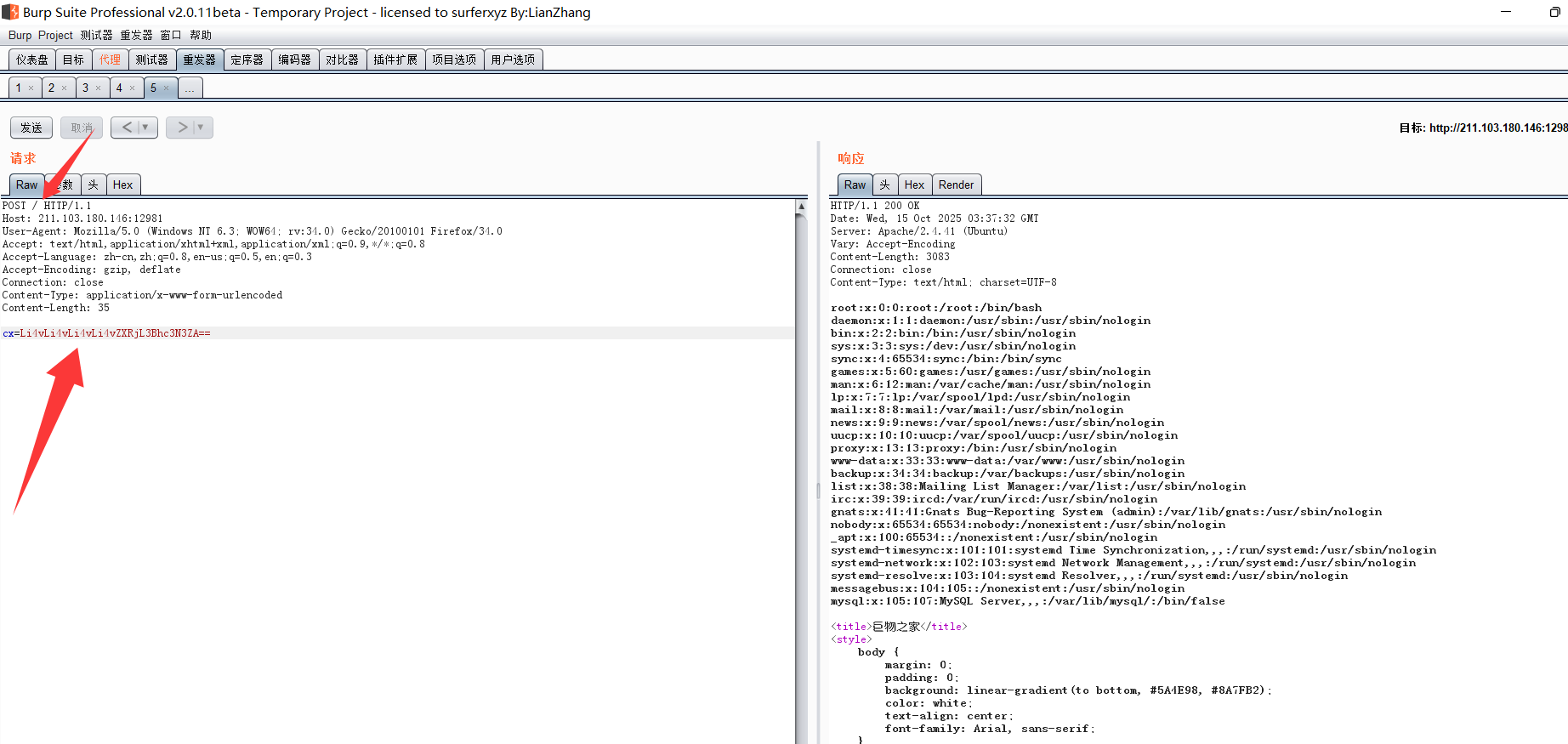Click the 'Host: 211.103.180.146:12981' header line

[82, 219]
